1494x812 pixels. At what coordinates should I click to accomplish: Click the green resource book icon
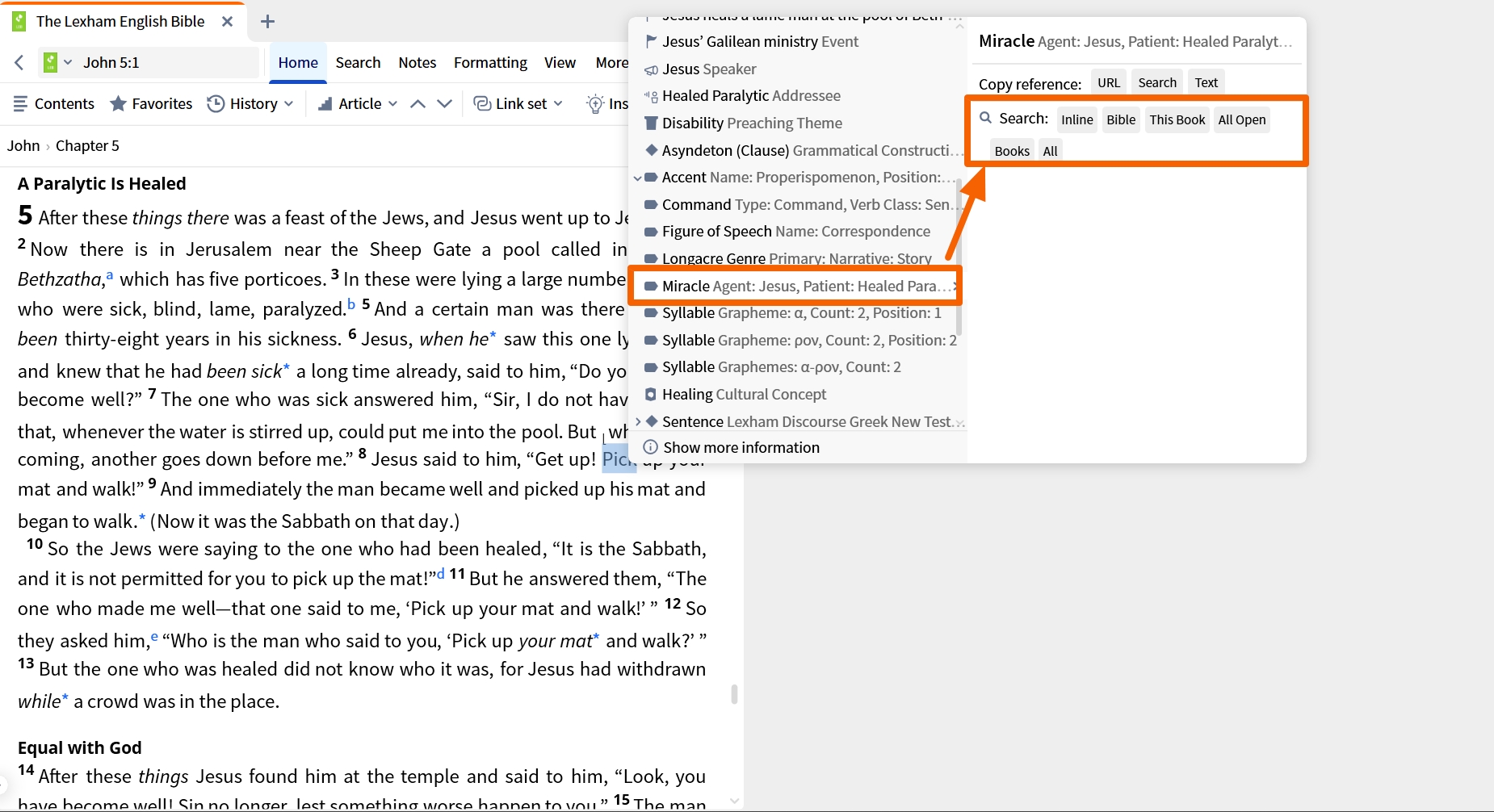tap(50, 62)
